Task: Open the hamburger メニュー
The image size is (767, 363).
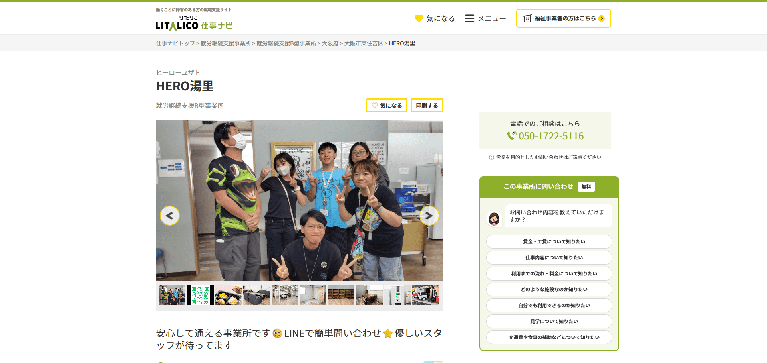Action: pos(485,19)
